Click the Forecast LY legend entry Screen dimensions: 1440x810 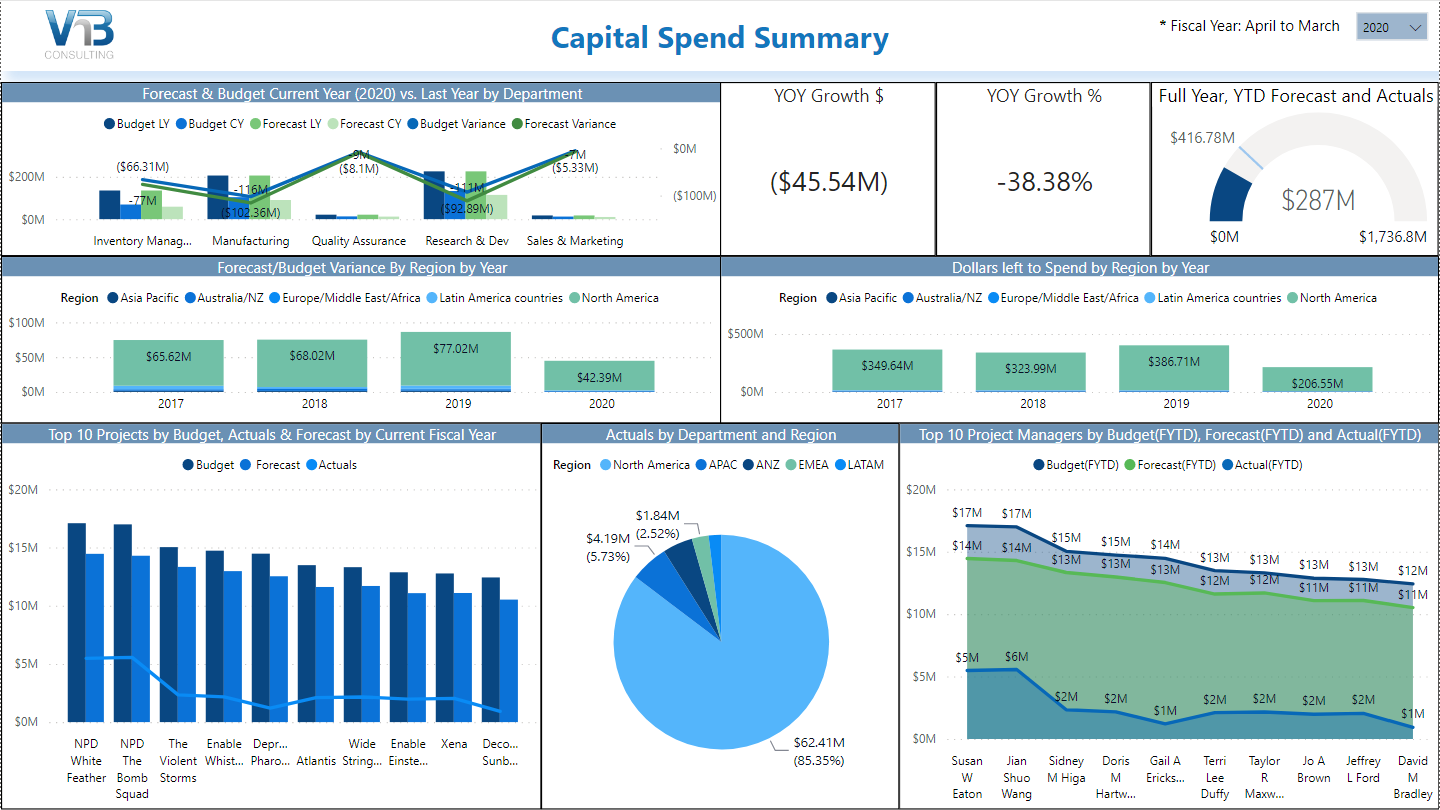coord(286,124)
